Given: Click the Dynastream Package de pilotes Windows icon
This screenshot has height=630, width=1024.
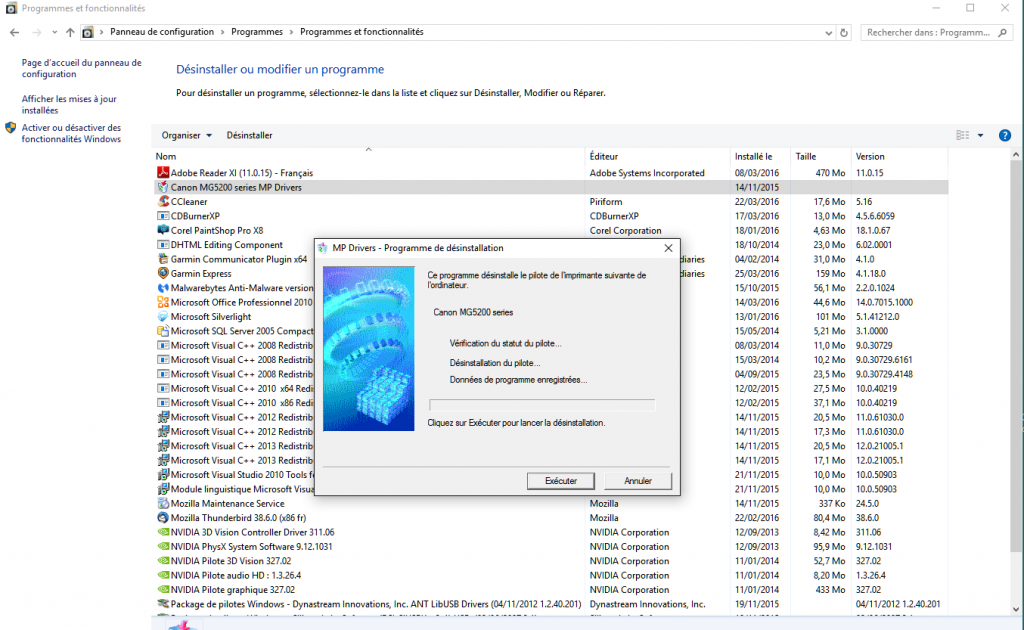Looking at the screenshot, I should pyautogui.click(x=163, y=604).
